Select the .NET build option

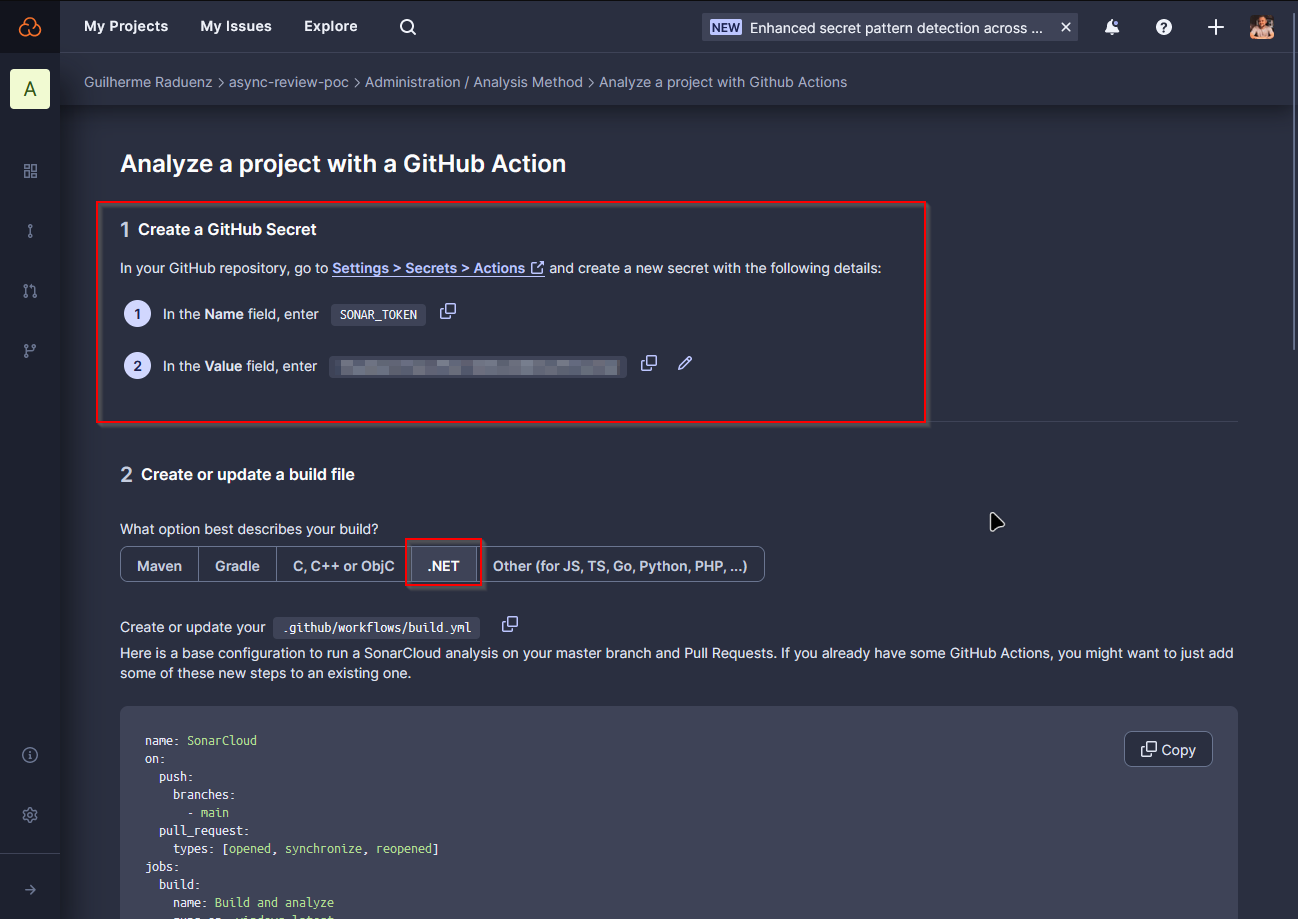(444, 565)
